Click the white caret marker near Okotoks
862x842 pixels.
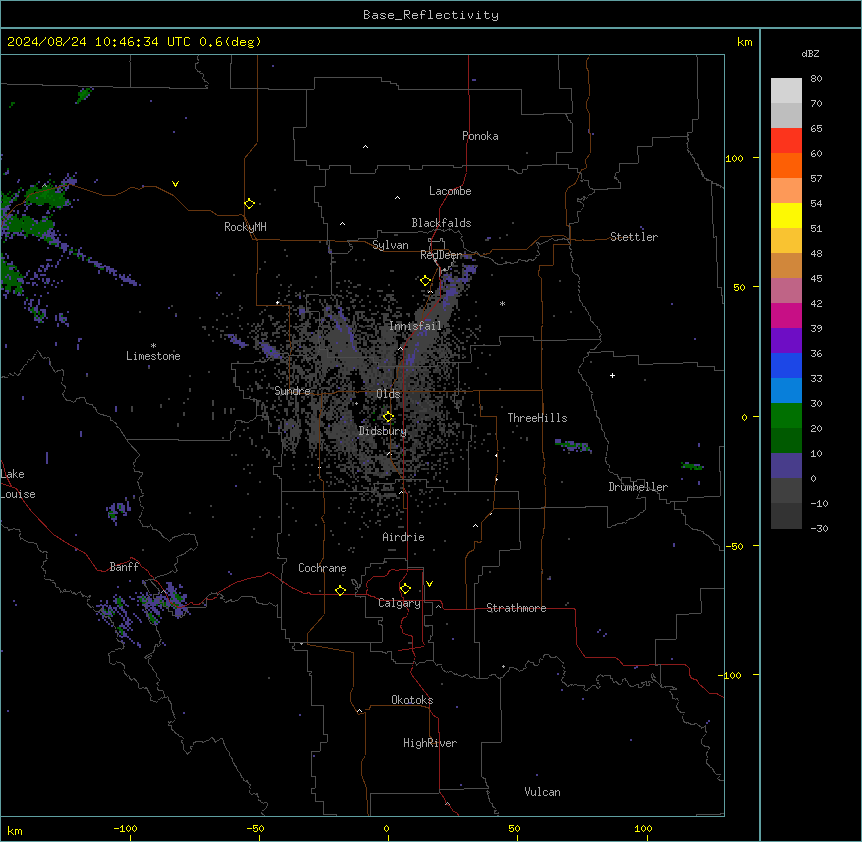point(360,711)
